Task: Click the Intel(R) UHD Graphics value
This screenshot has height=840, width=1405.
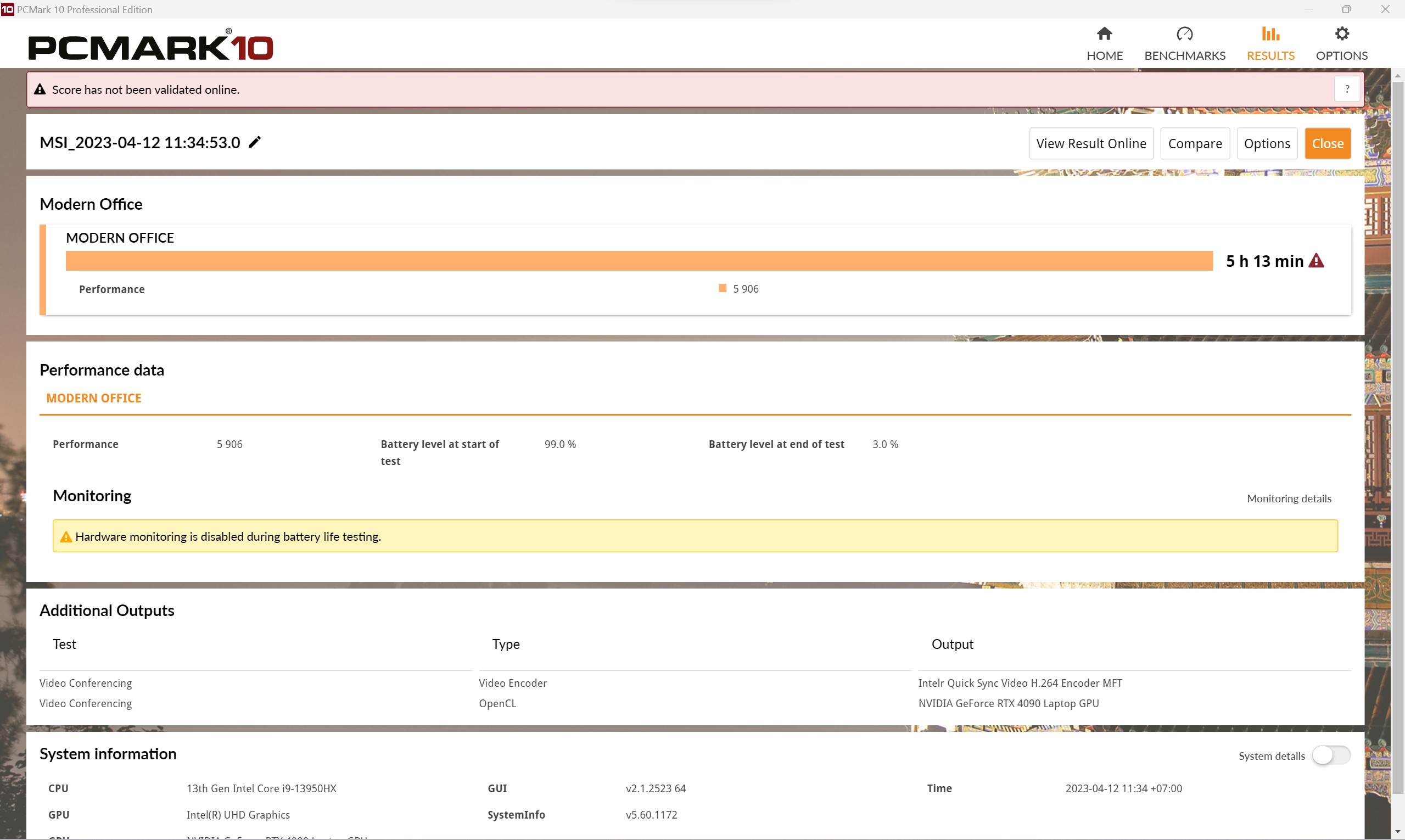Action: pyautogui.click(x=238, y=815)
